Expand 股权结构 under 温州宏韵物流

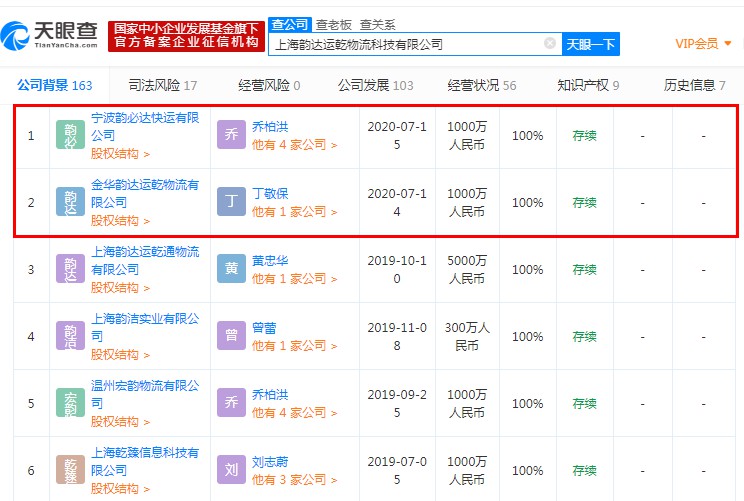pos(120,421)
